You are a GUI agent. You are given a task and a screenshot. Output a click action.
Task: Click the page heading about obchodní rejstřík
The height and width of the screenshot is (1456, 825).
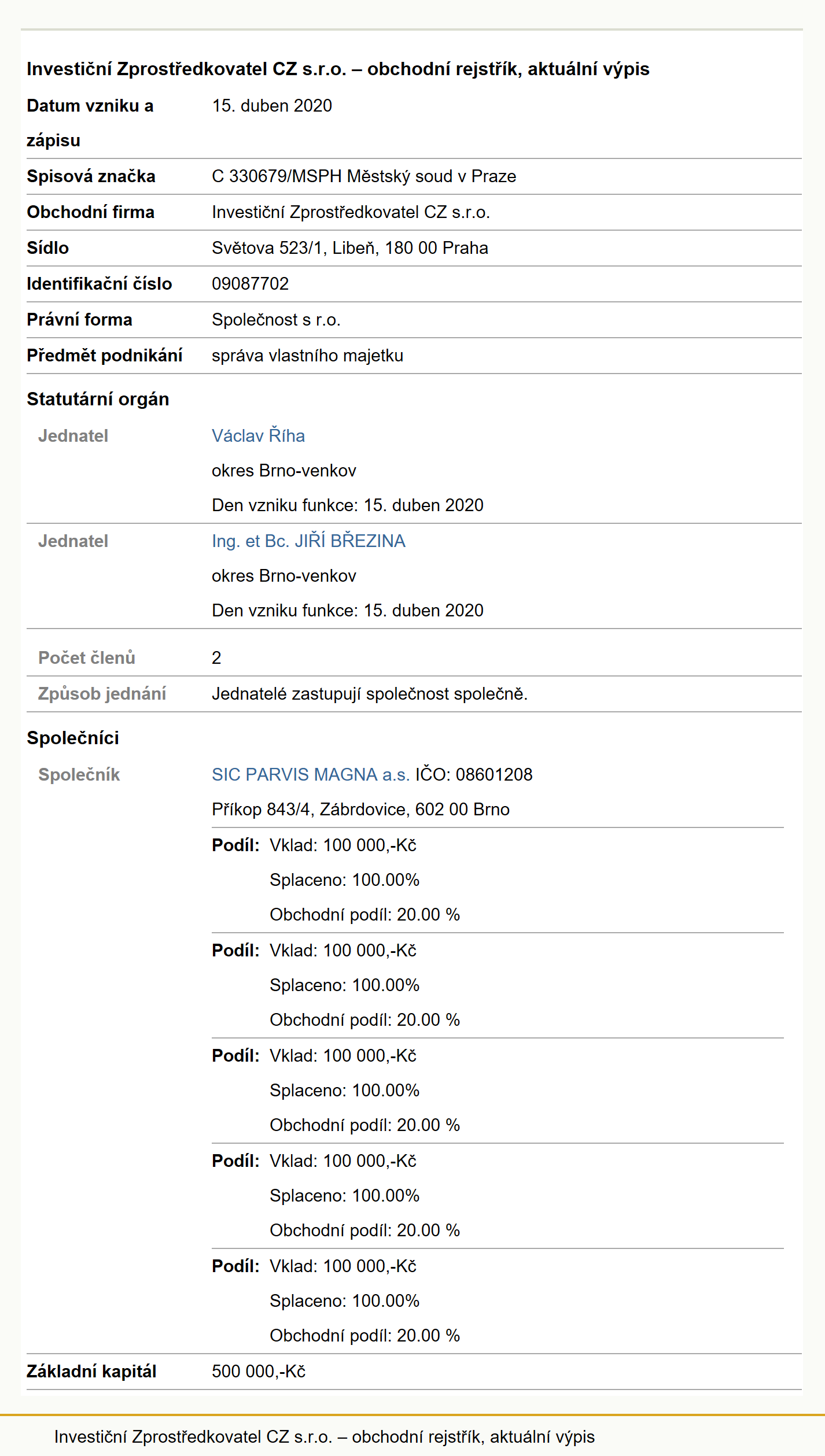tap(338, 69)
